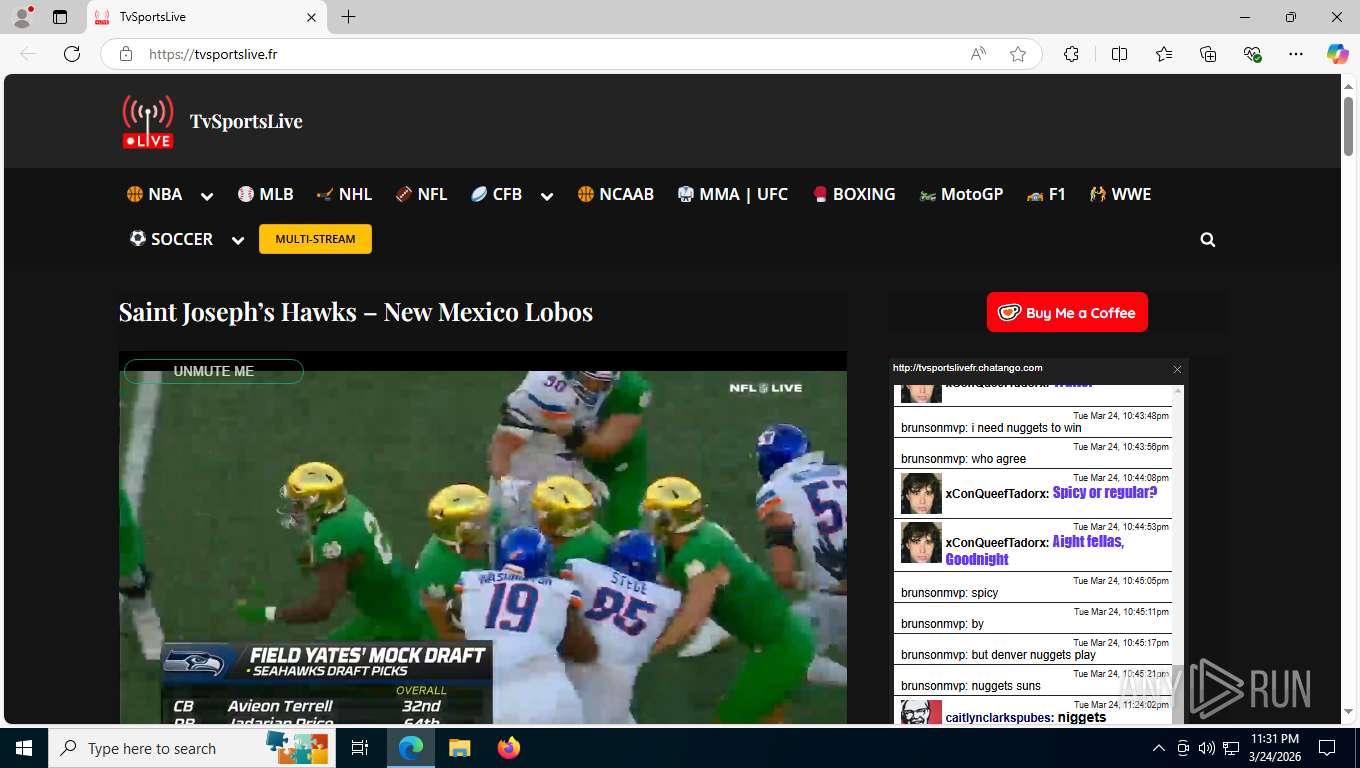Expand the SOCCER dropdown arrow
This screenshot has width=1360, height=768.
[x=238, y=240]
